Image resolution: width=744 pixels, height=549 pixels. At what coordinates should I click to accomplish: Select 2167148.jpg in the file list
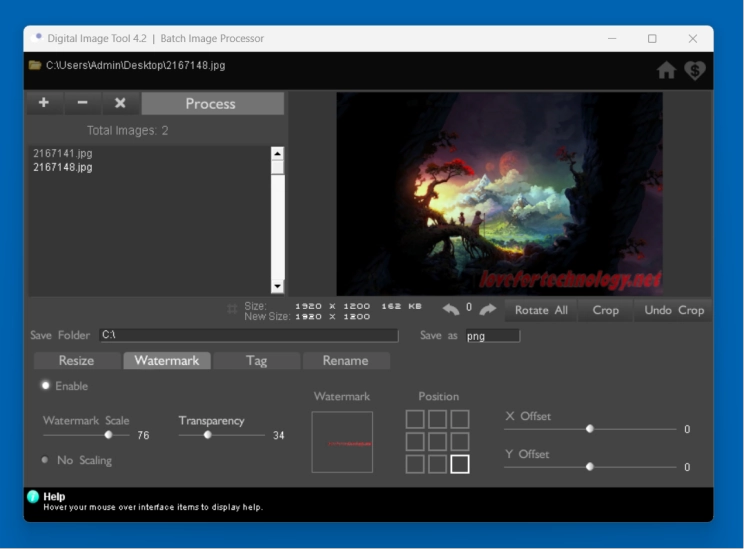63,167
